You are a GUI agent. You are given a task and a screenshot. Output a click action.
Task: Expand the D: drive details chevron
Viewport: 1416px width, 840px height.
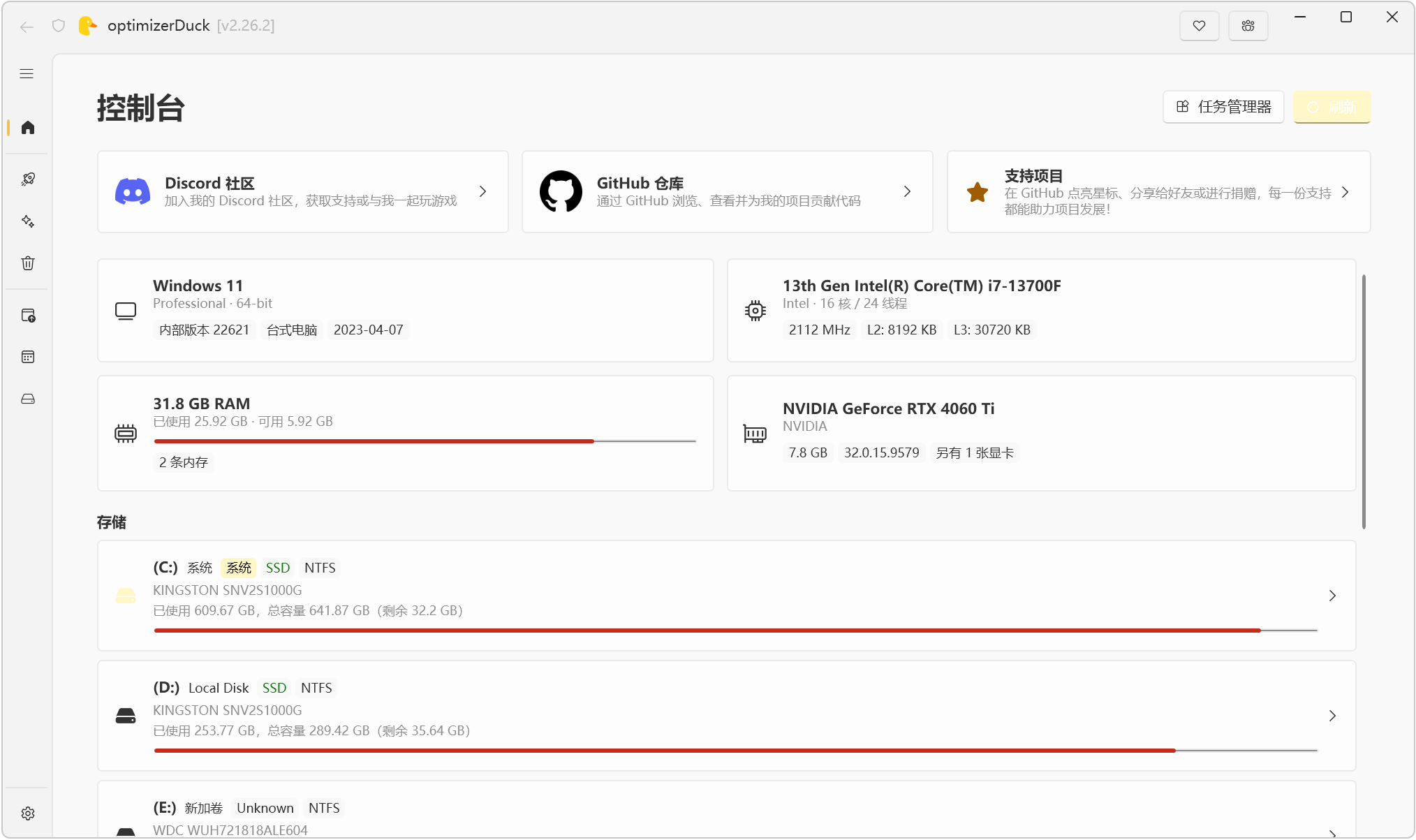(x=1332, y=716)
